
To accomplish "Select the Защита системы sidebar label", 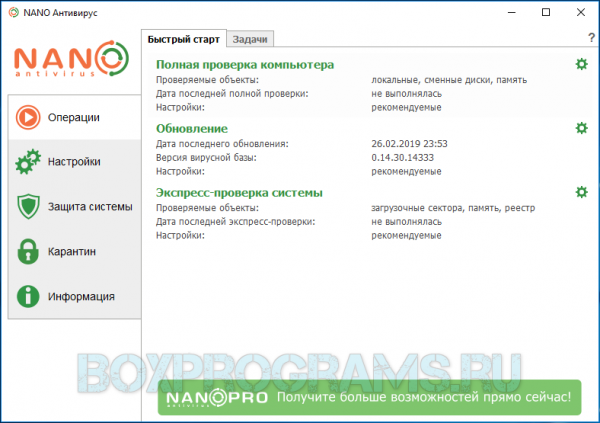I will coord(90,207).
